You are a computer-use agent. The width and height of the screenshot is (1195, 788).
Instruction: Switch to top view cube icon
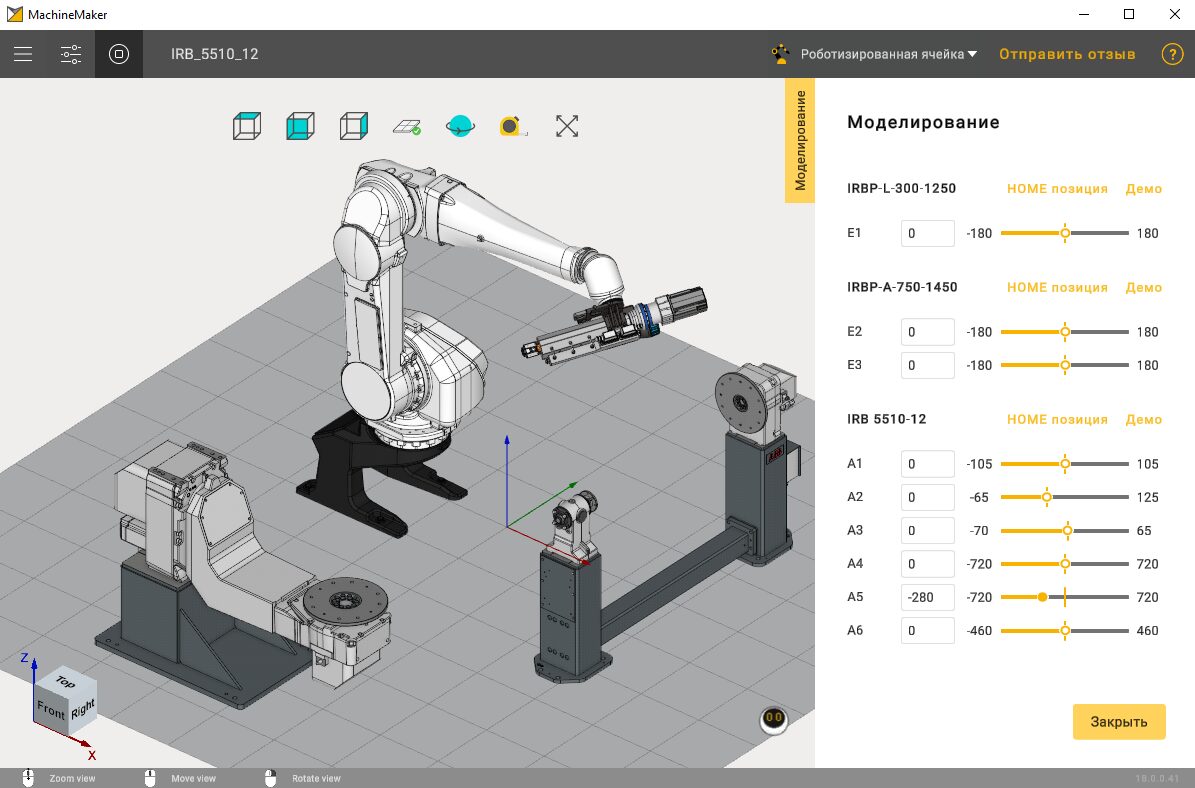247,126
